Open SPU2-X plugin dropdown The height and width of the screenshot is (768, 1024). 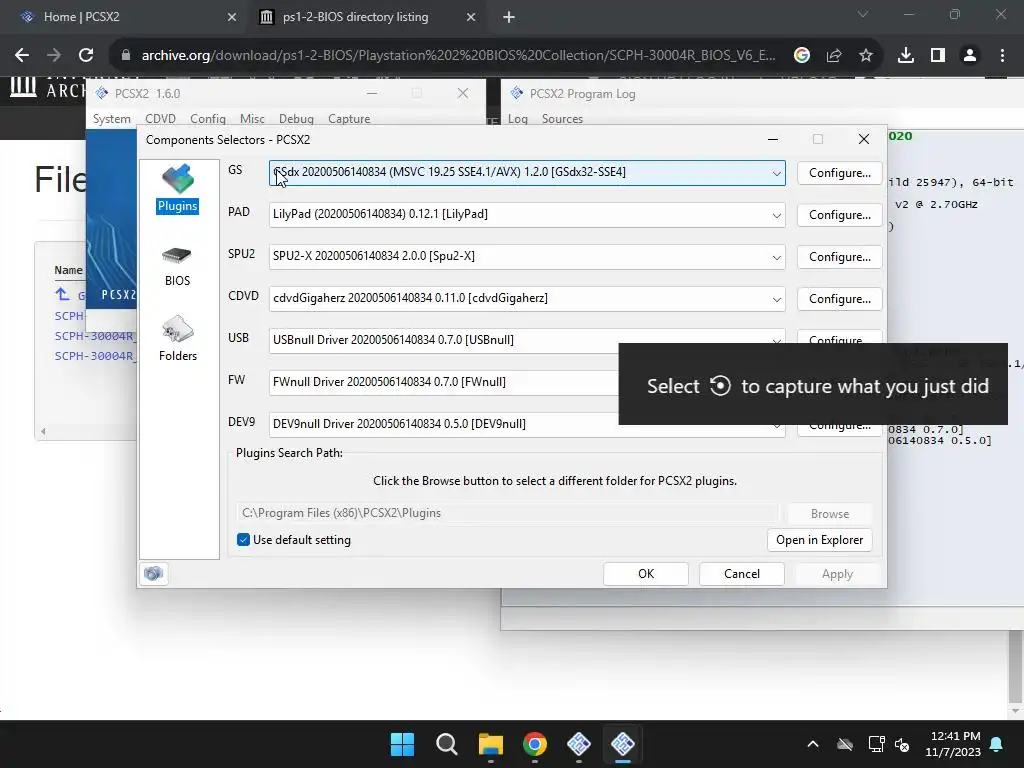pos(776,257)
